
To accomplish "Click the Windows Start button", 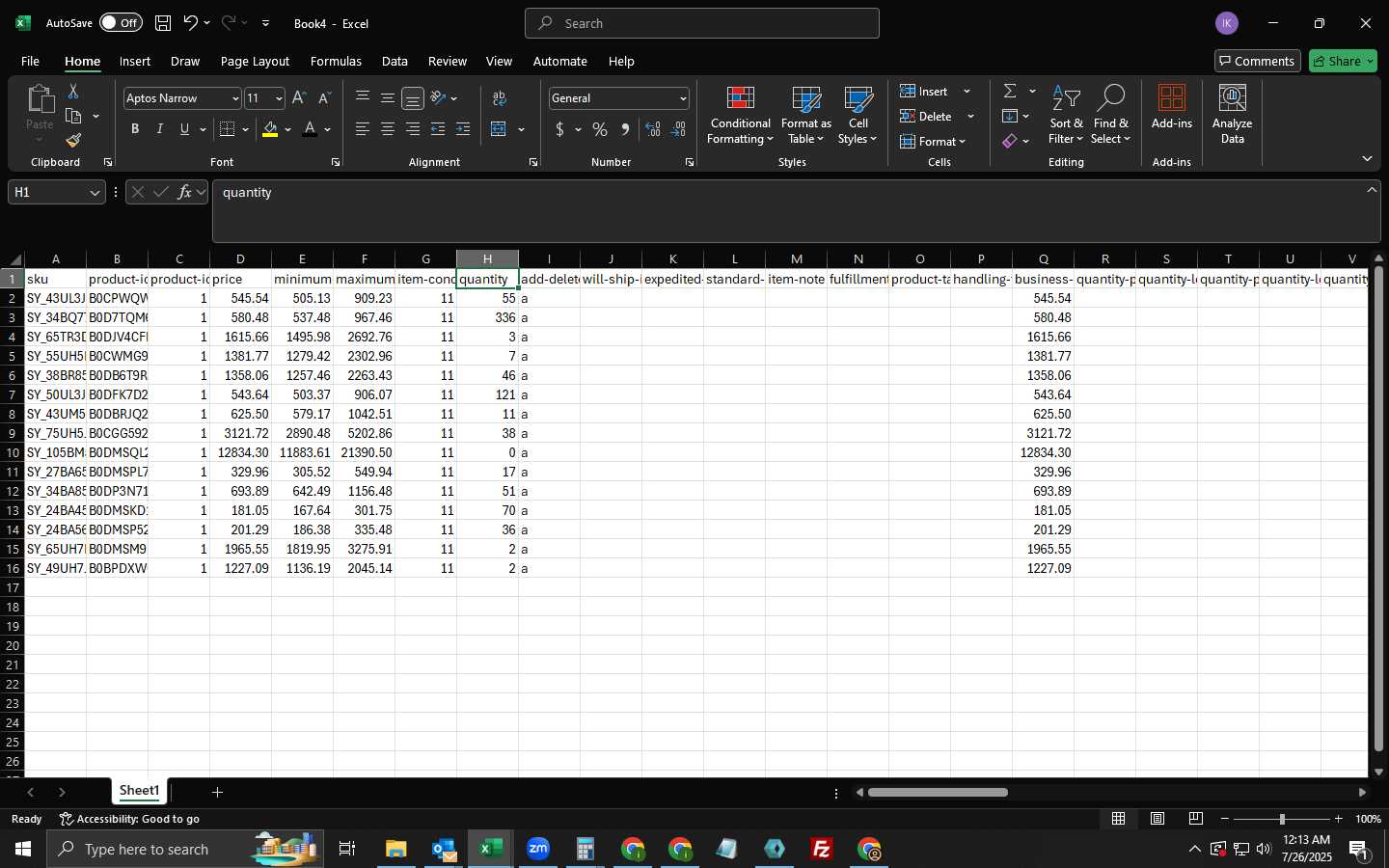I will [23, 849].
